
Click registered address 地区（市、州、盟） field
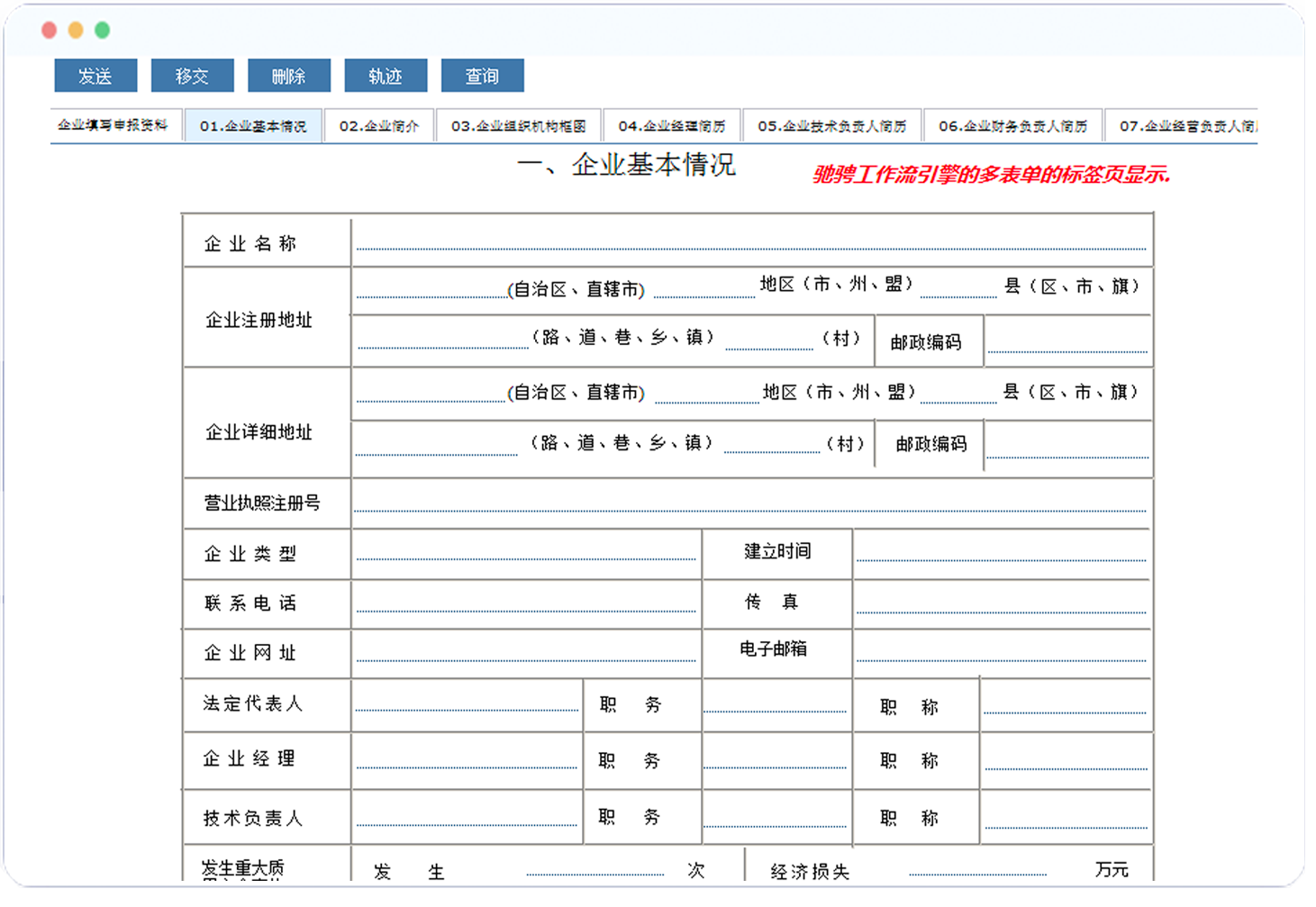[x=704, y=287]
